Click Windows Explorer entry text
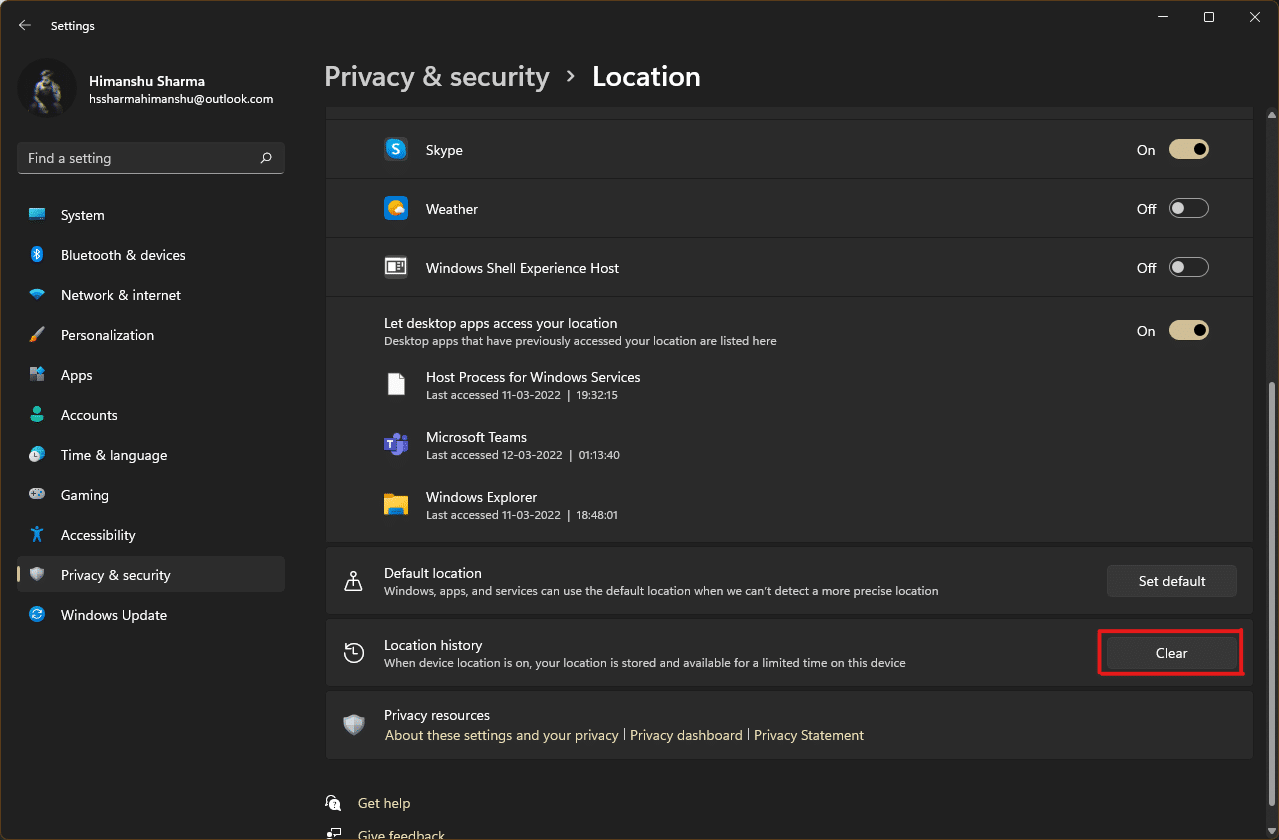Image resolution: width=1279 pixels, height=840 pixels. (x=481, y=497)
